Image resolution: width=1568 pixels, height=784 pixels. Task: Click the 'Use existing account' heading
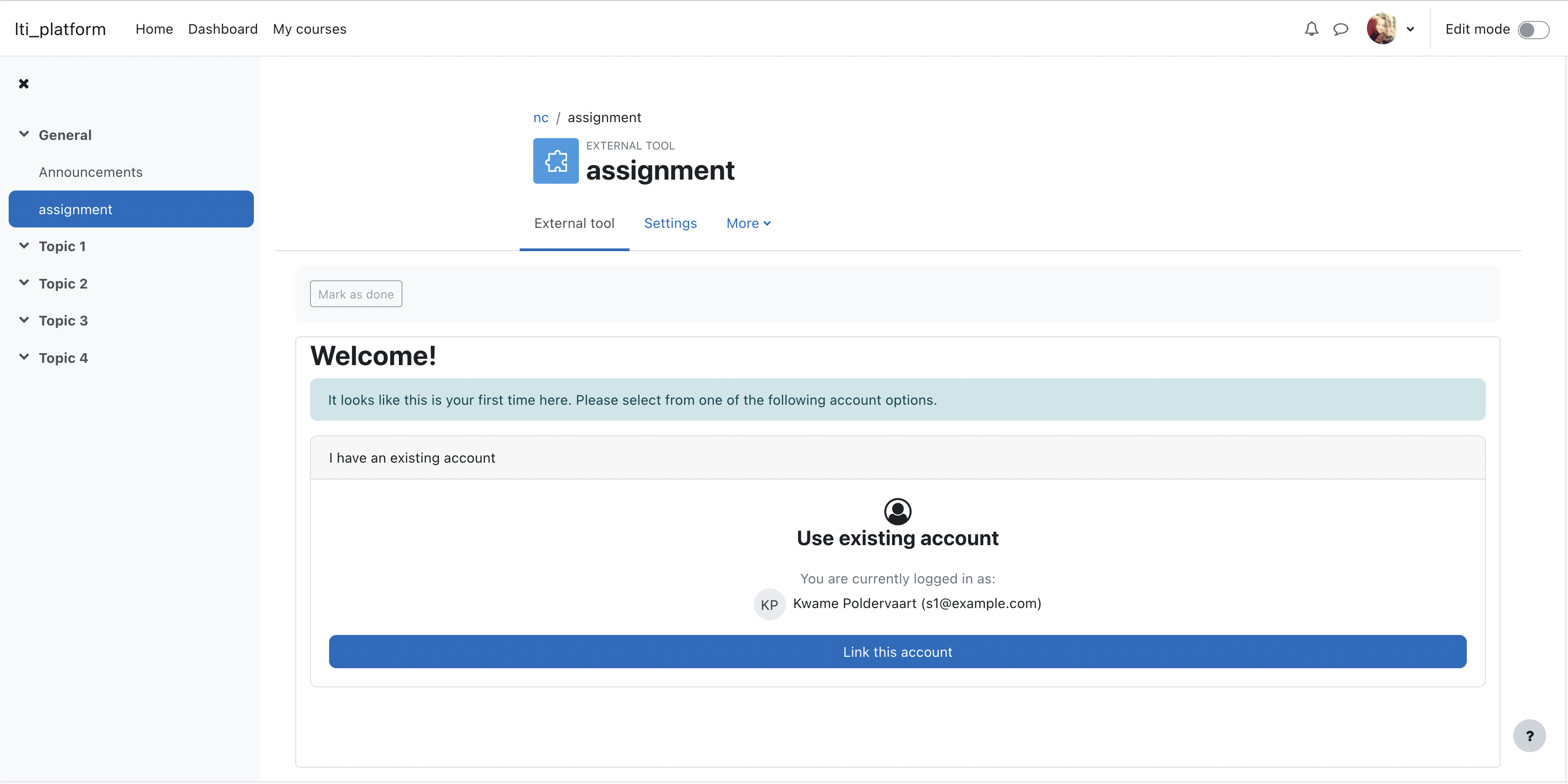[x=897, y=538]
